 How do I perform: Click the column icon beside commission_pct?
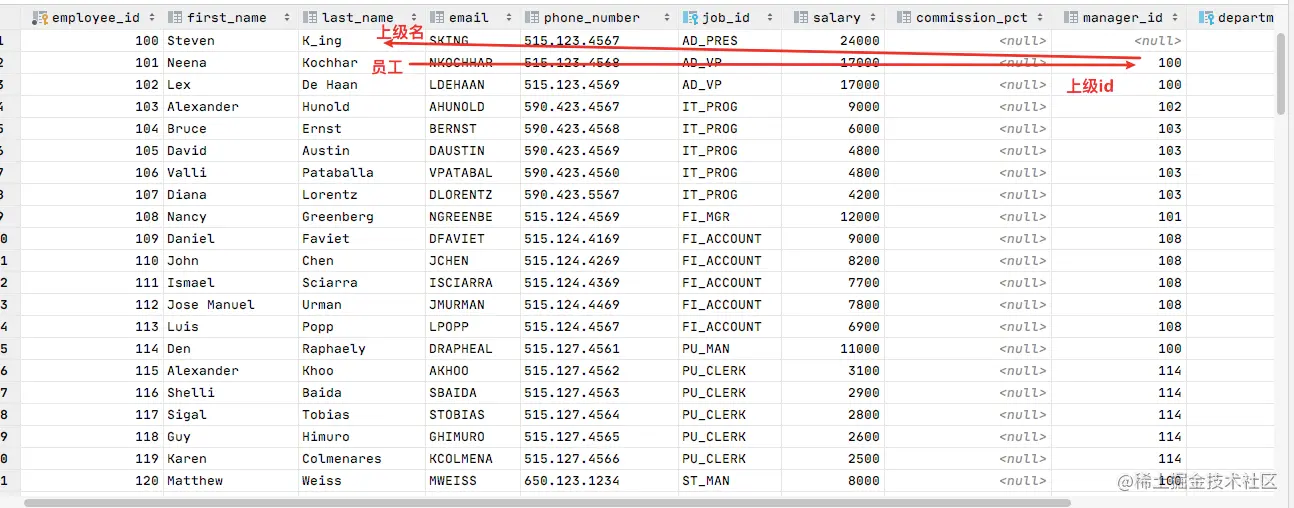pos(904,17)
